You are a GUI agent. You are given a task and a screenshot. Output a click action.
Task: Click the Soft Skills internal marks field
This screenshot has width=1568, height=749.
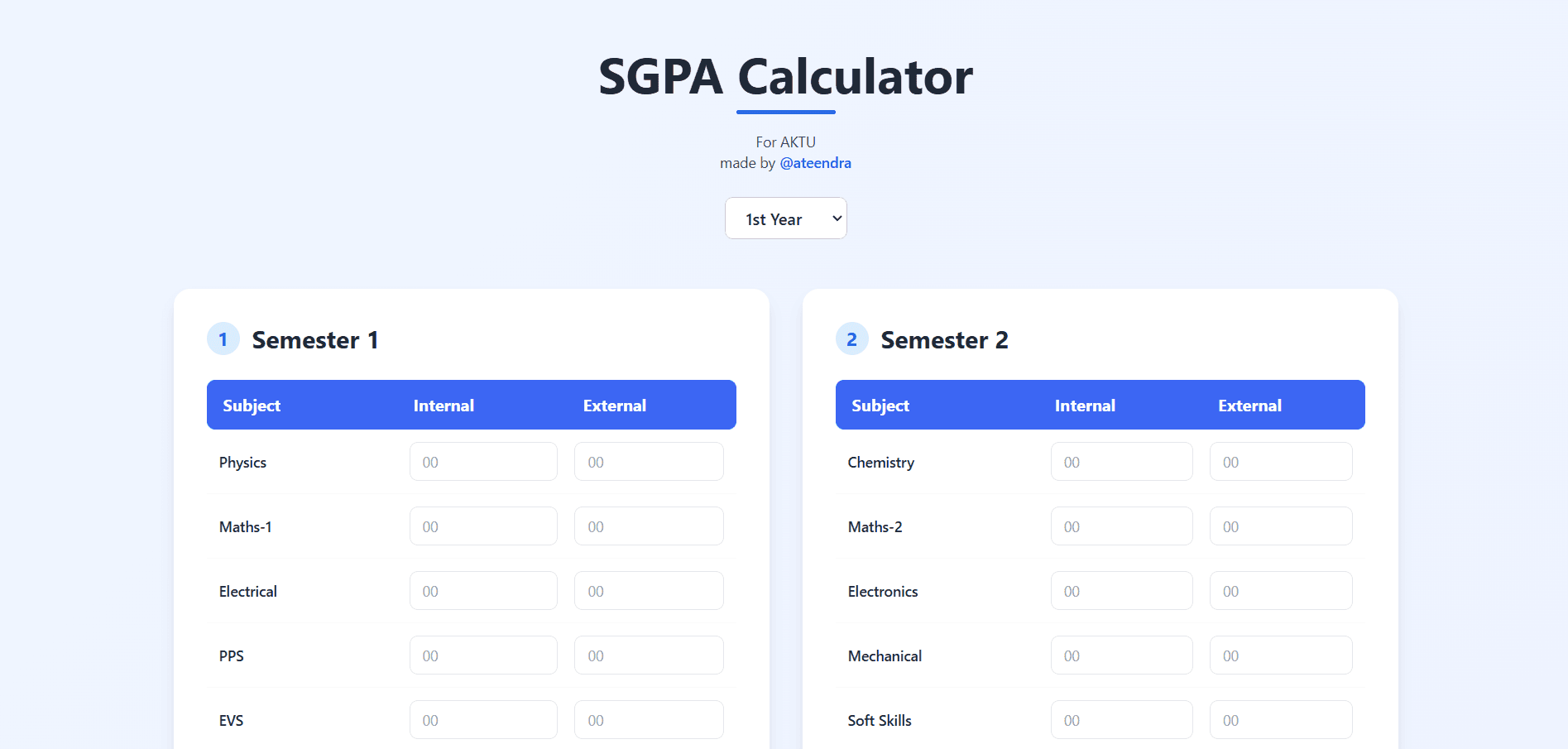[1121, 719]
